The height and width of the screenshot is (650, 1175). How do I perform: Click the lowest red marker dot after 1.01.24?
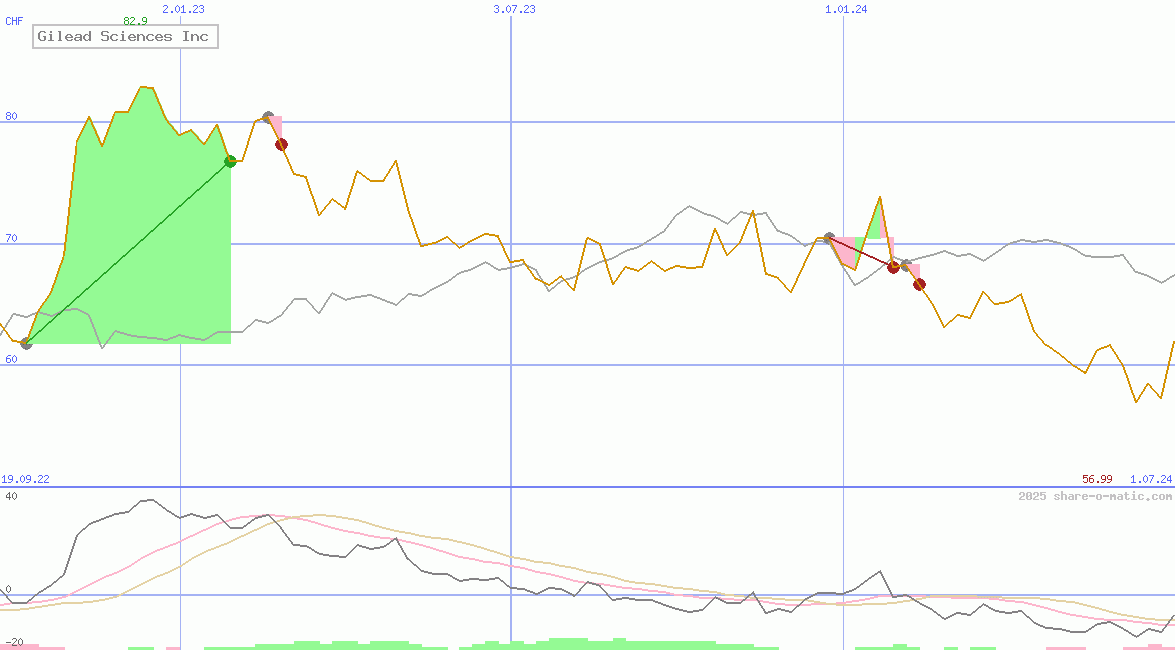[919, 284]
